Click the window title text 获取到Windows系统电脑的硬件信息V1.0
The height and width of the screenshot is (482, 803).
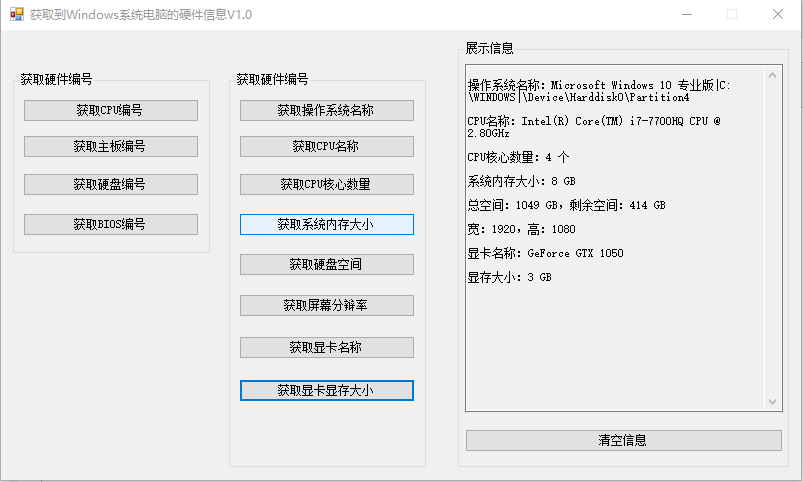pos(141,14)
